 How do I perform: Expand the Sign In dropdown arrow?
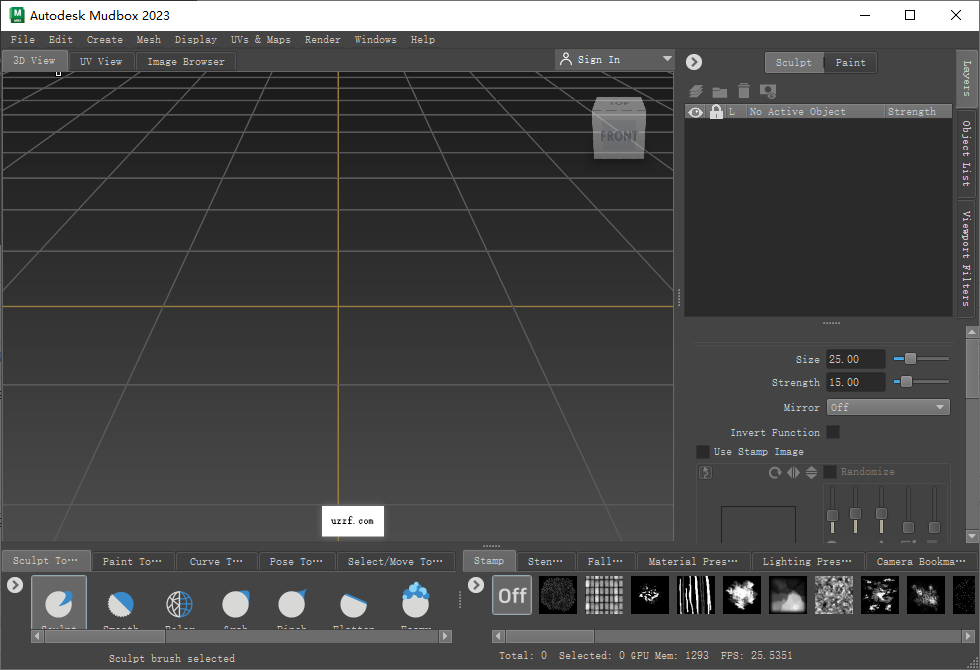pos(666,59)
